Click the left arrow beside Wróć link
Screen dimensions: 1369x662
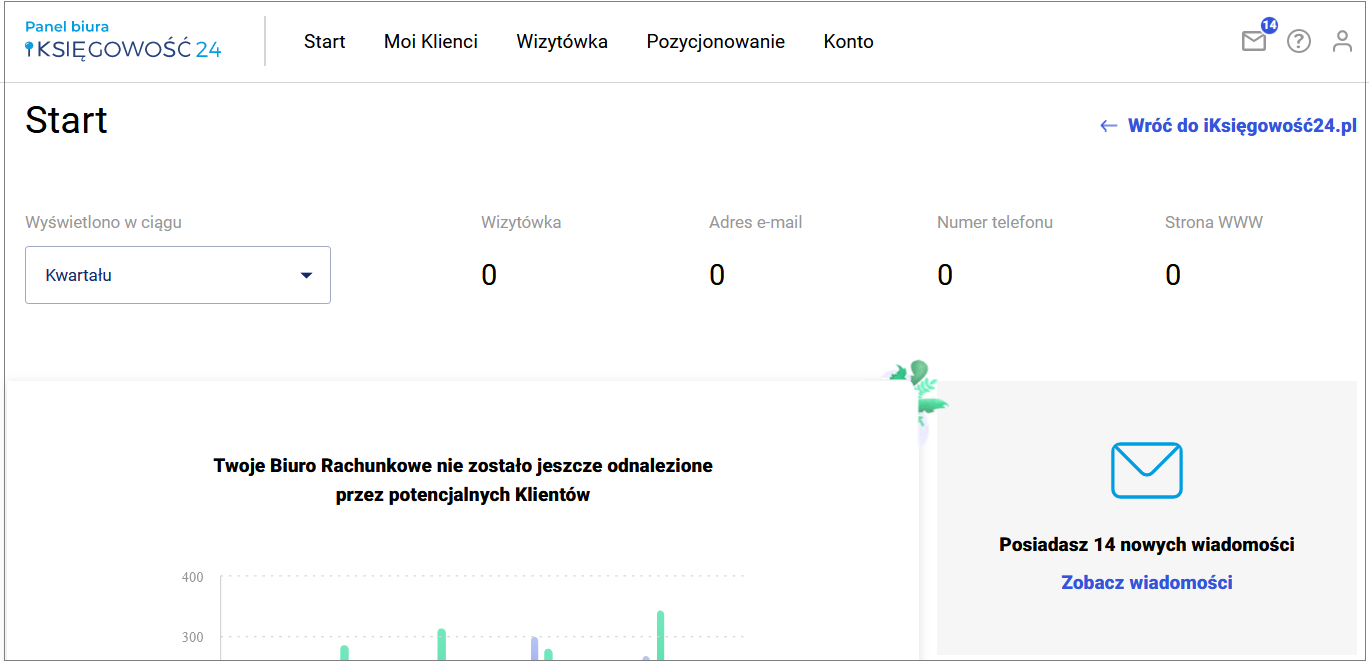tap(1108, 126)
